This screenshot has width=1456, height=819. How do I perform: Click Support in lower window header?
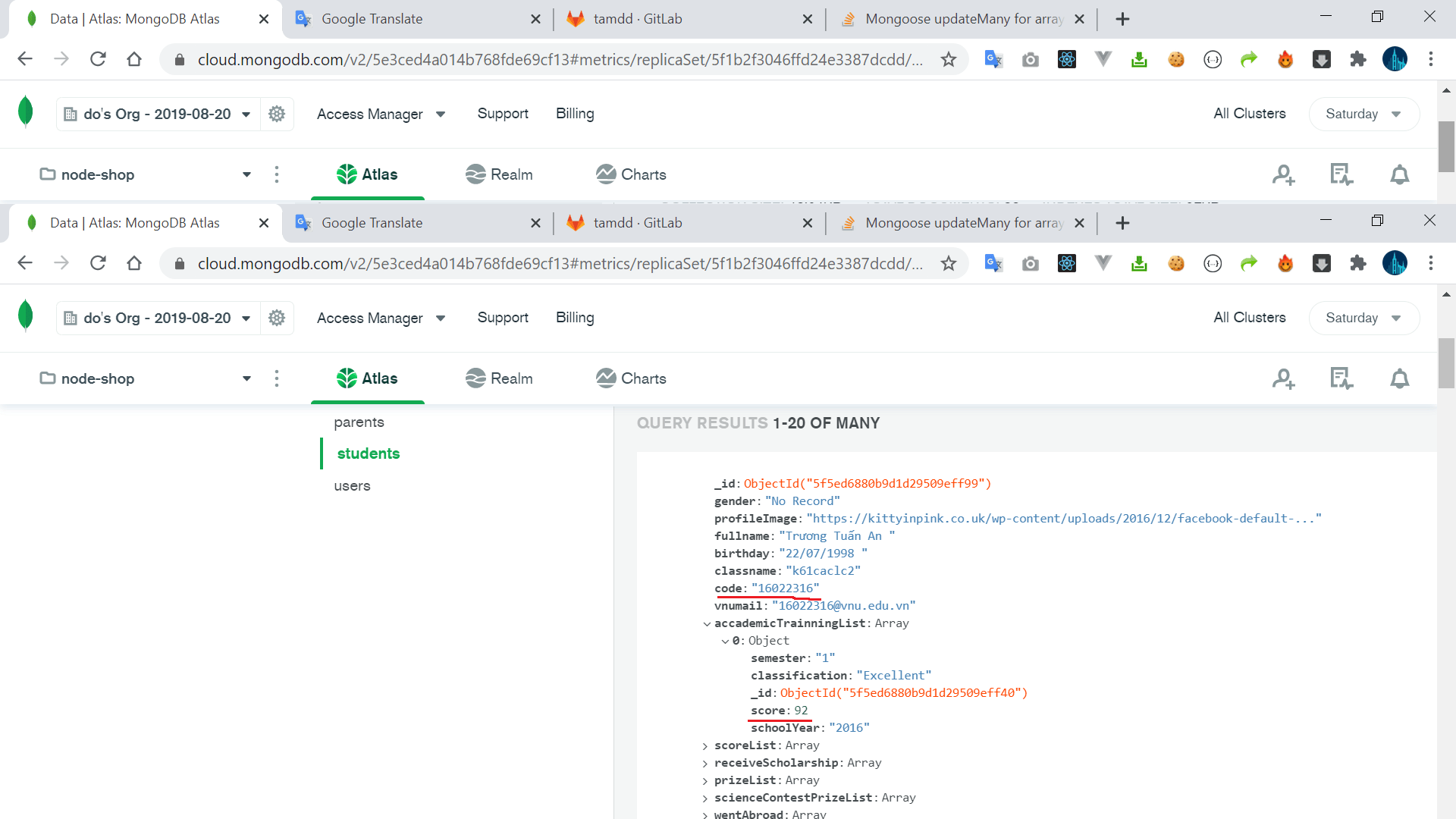[x=503, y=318]
